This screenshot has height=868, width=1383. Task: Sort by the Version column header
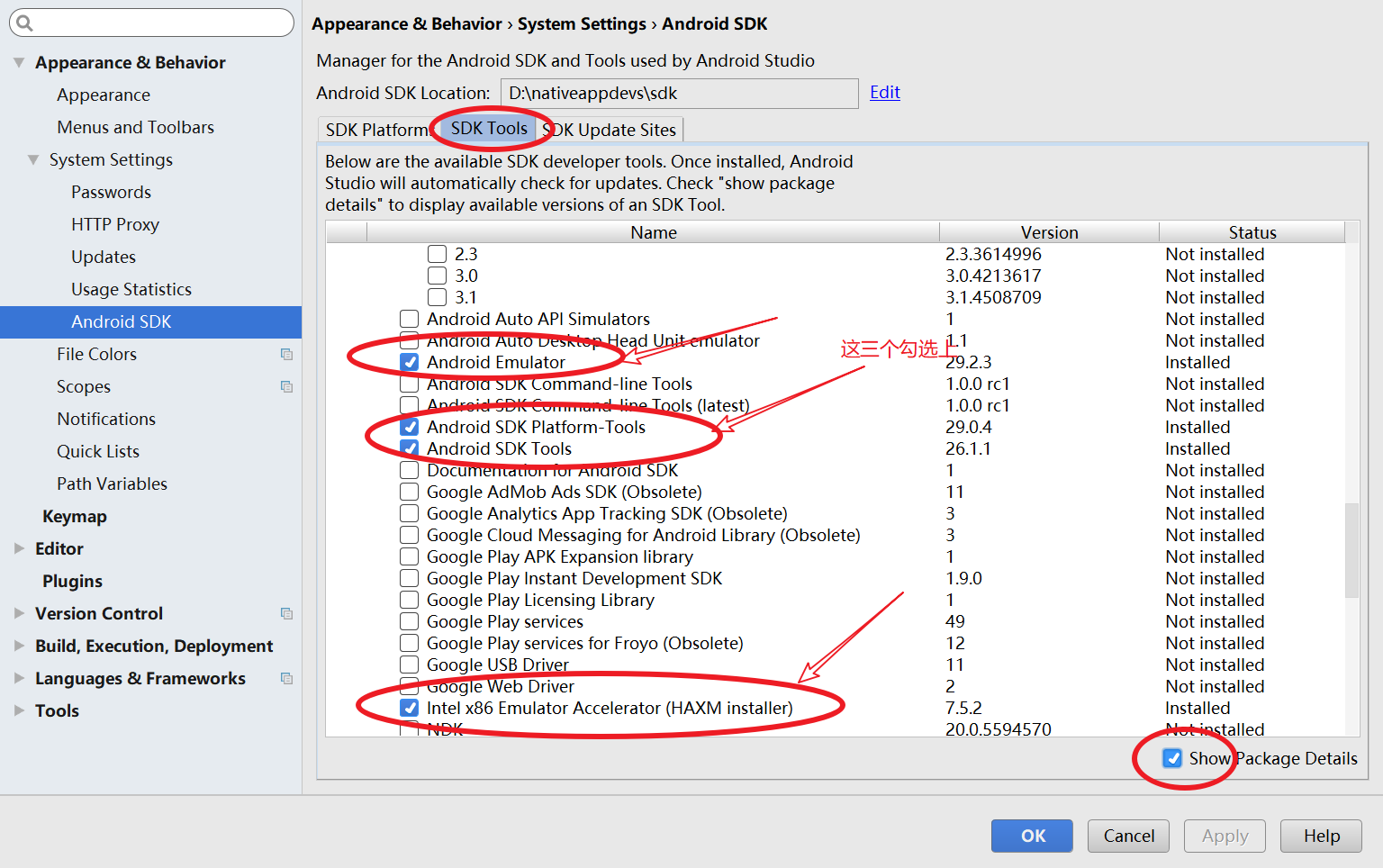[1049, 232]
